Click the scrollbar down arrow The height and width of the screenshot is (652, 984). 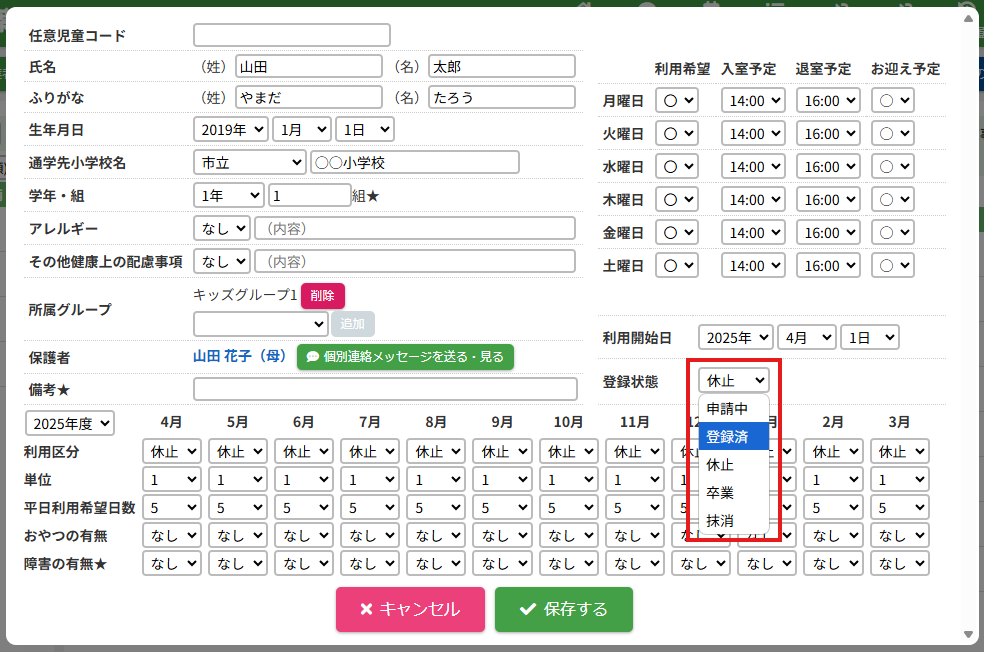click(969, 635)
